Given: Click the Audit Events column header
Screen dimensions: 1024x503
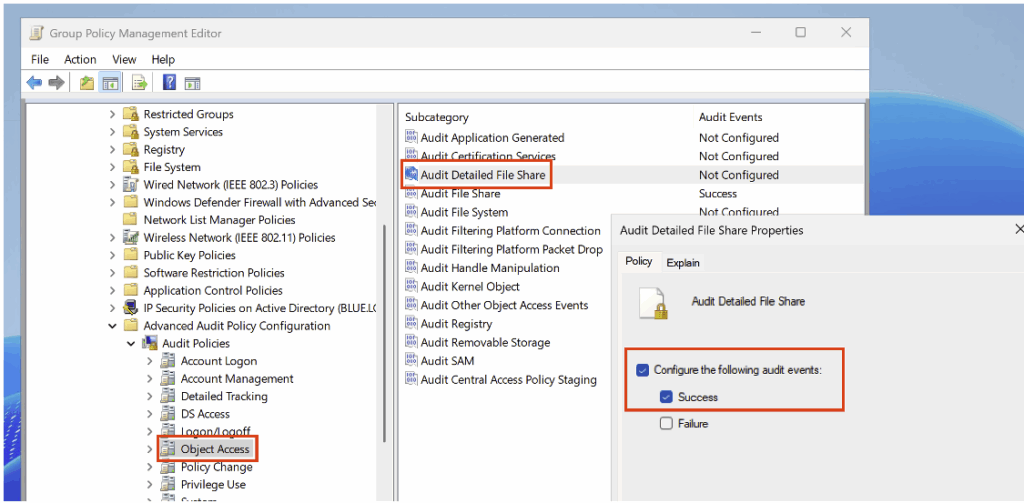Looking at the screenshot, I should (x=730, y=117).
